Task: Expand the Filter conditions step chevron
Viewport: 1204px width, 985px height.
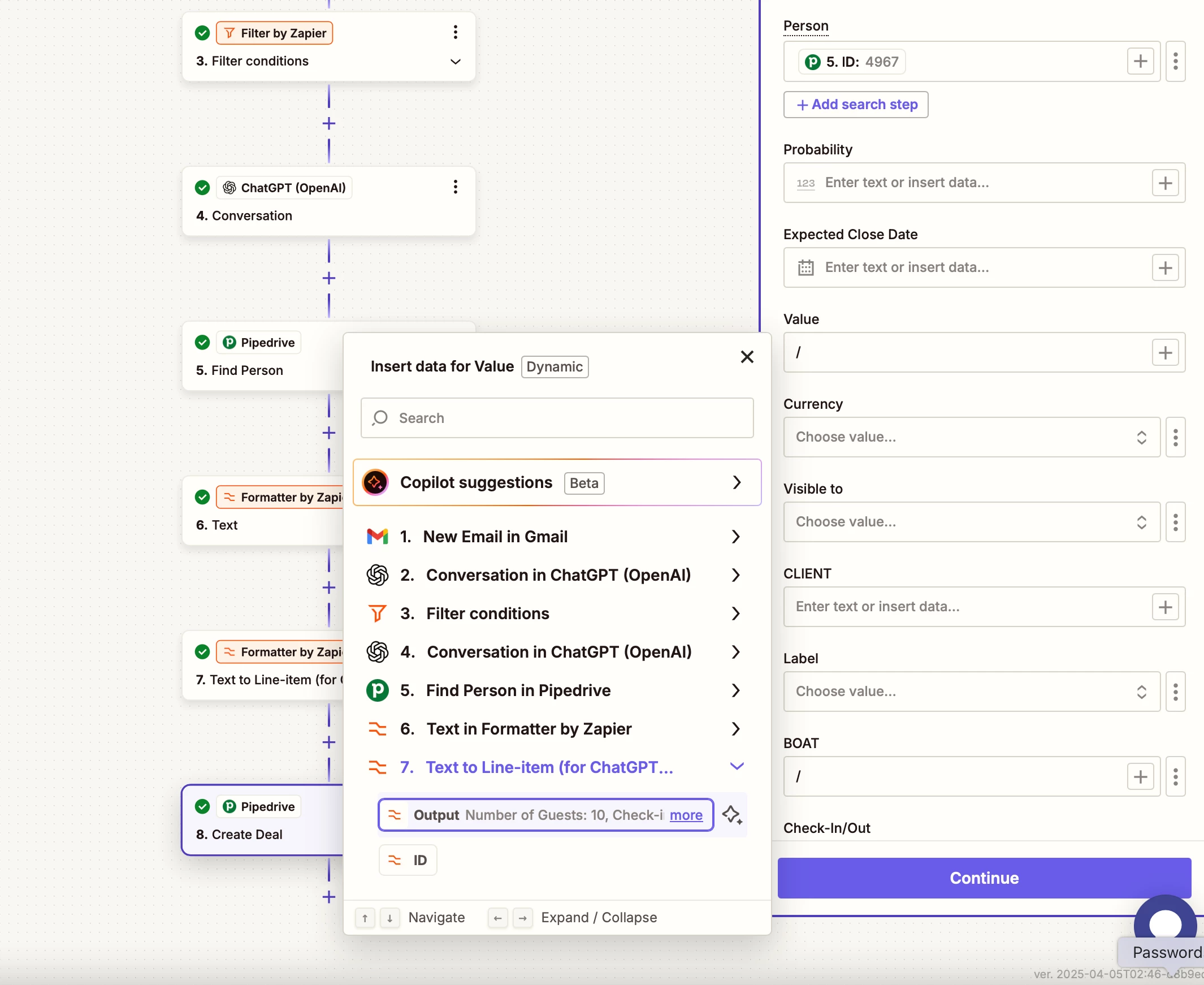Action: click(455, 61)
